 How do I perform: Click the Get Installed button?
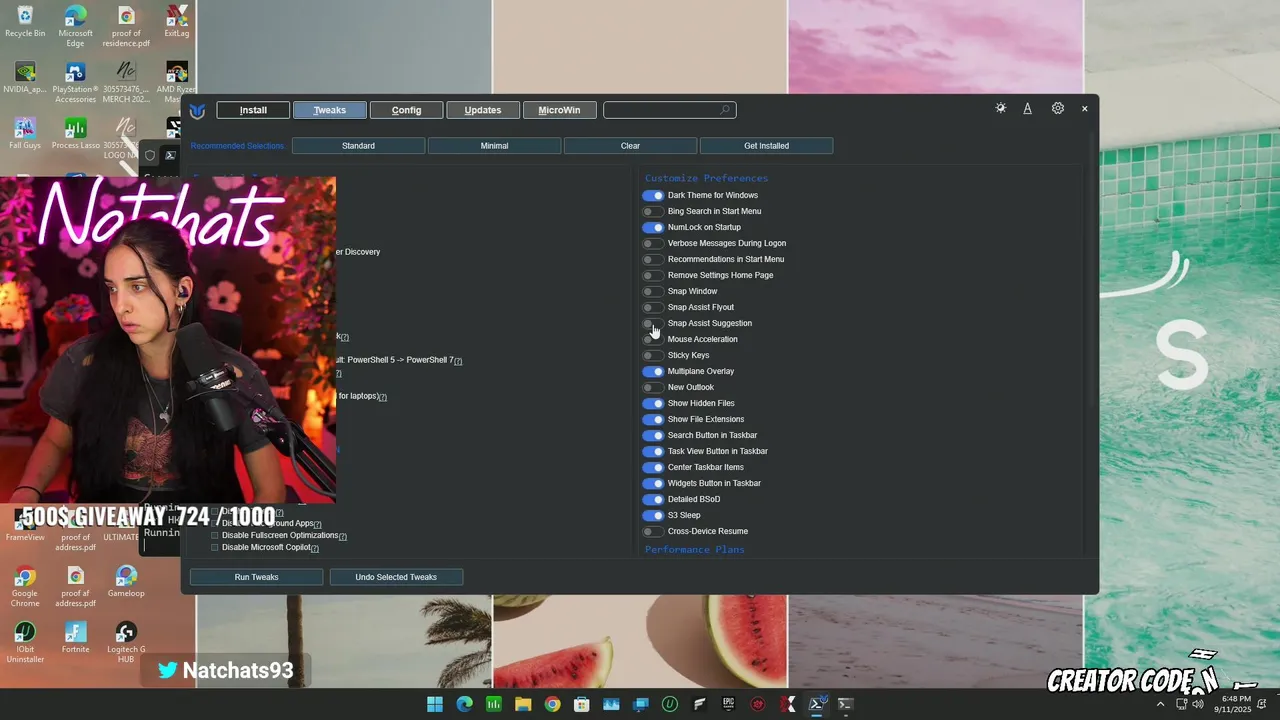point(766,146)
